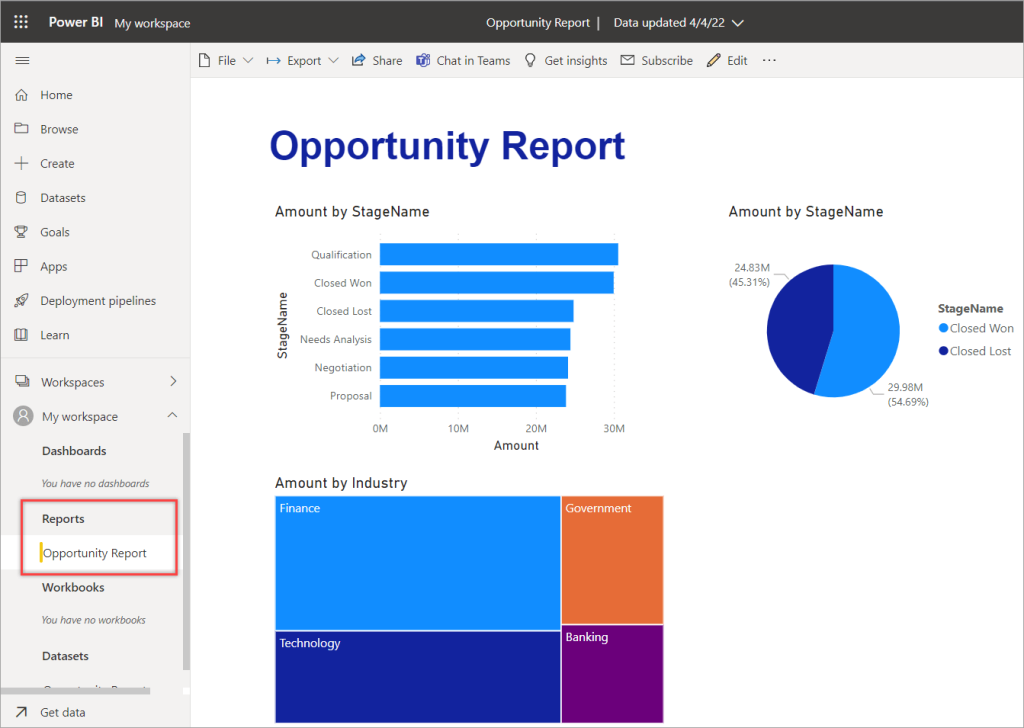Toggle Closed Won in the pie chart legend
This screenshot has height=728, width=1024.
tap(975, 328)
